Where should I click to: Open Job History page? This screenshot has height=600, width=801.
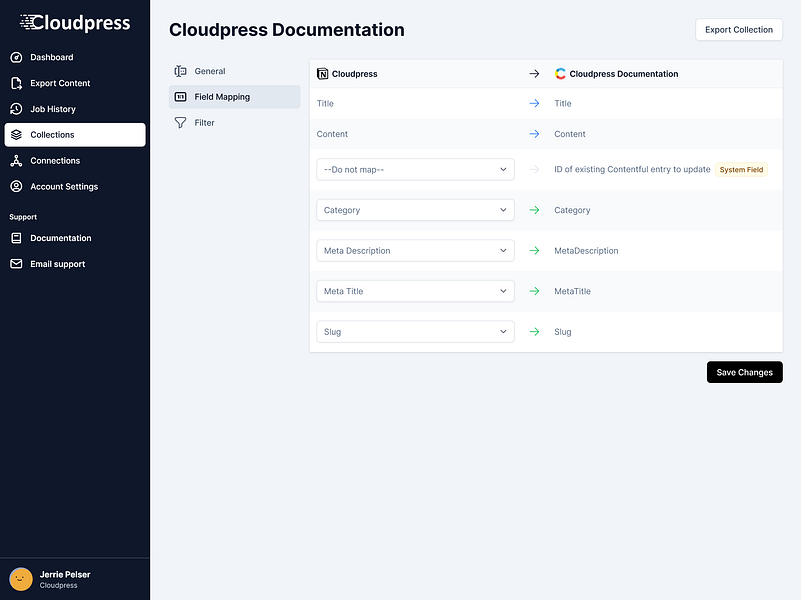pyautogui.click(x=75, y=109)
